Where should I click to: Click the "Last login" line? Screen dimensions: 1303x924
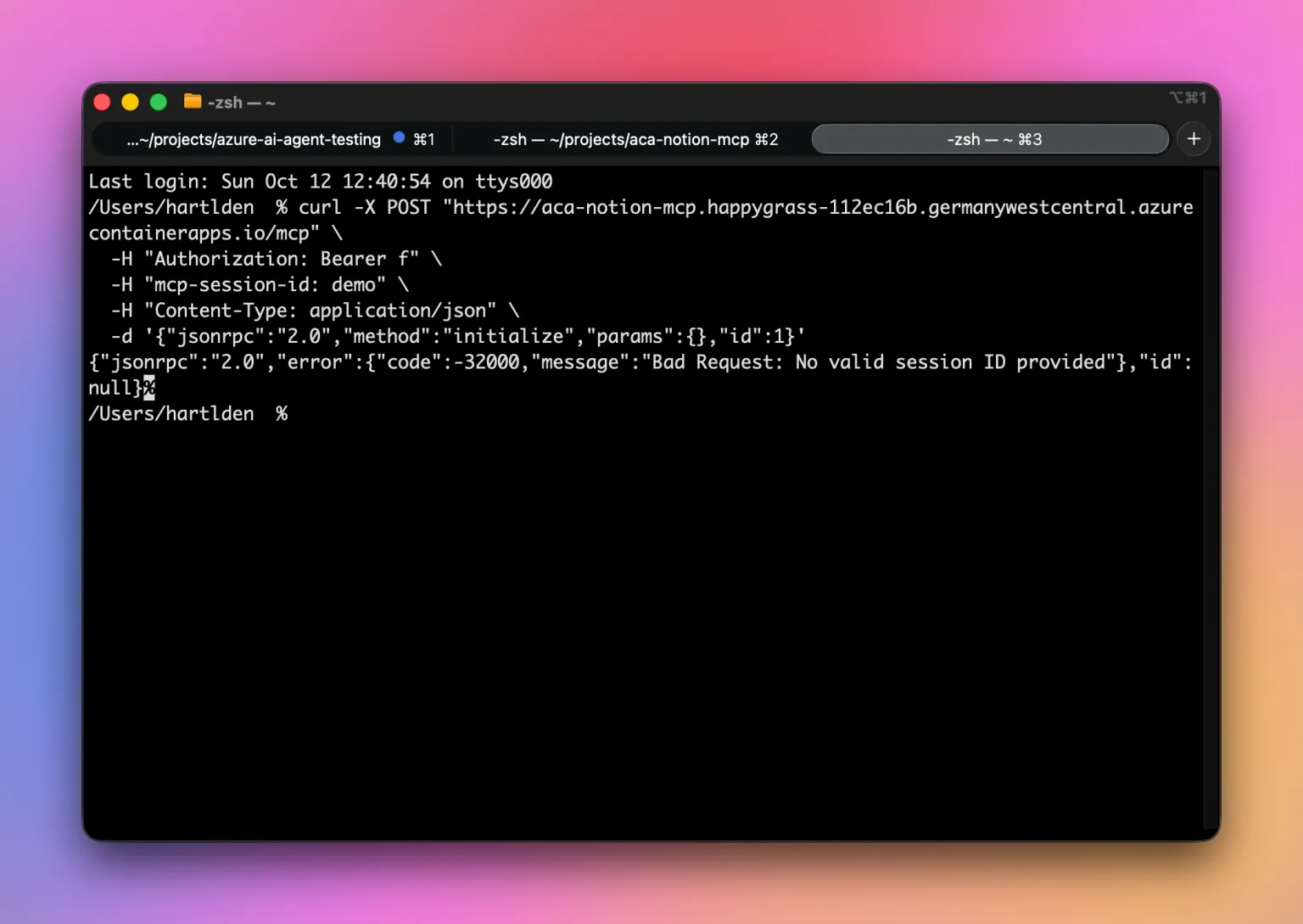click(x=320, y=182)
